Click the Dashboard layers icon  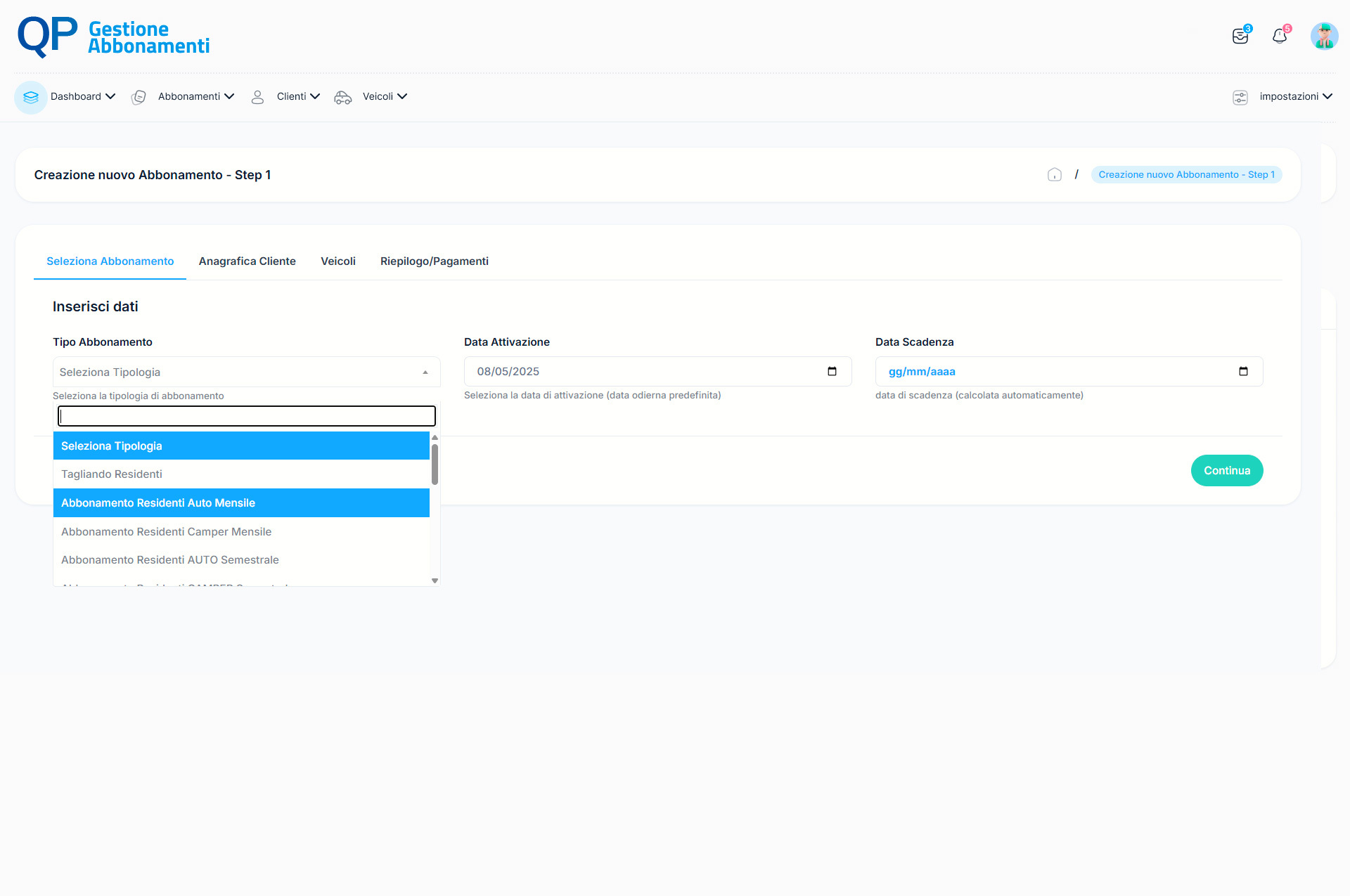pyautogui.click(x=30, y=97)
